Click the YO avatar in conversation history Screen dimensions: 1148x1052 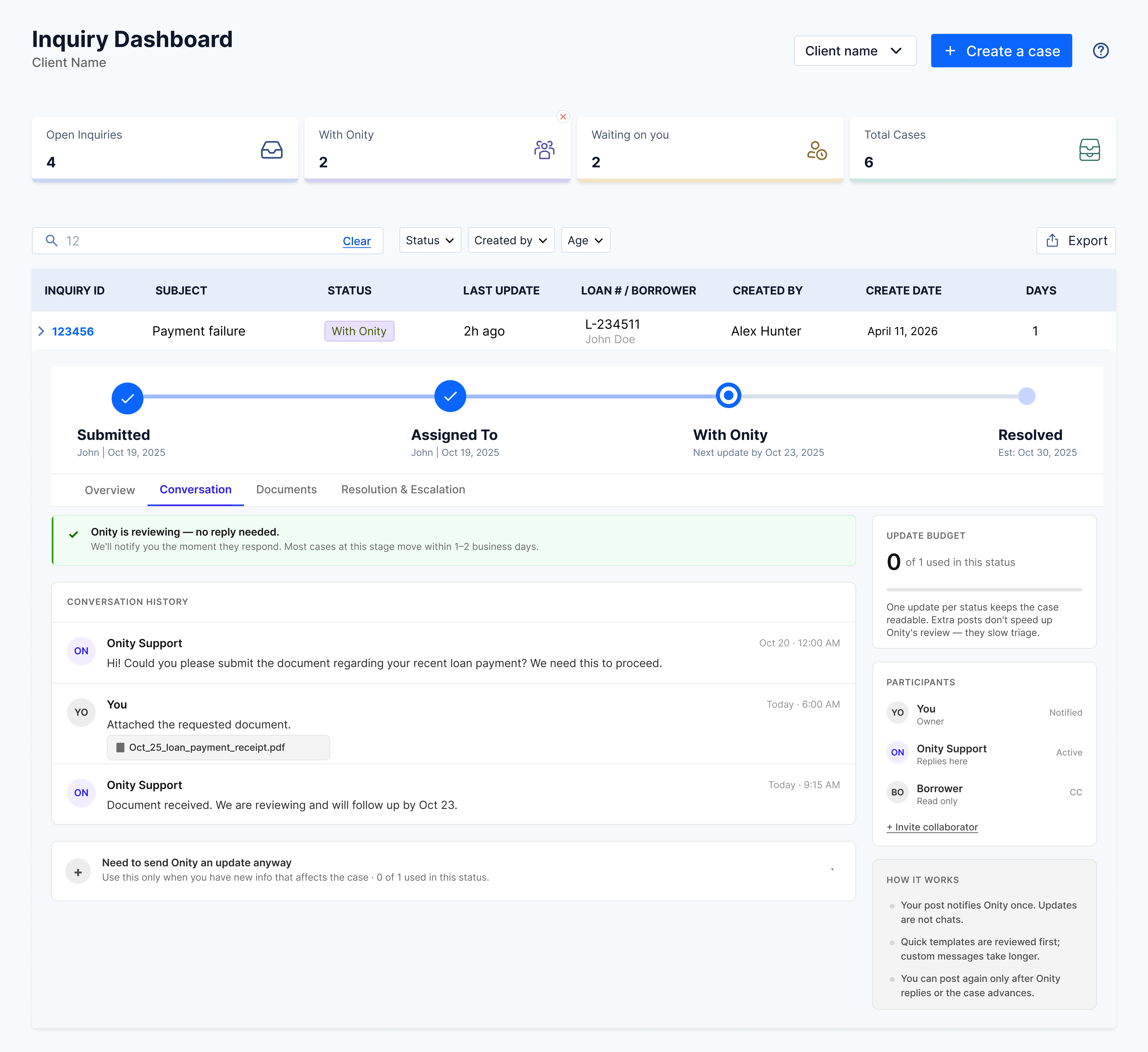coord(82,712)
